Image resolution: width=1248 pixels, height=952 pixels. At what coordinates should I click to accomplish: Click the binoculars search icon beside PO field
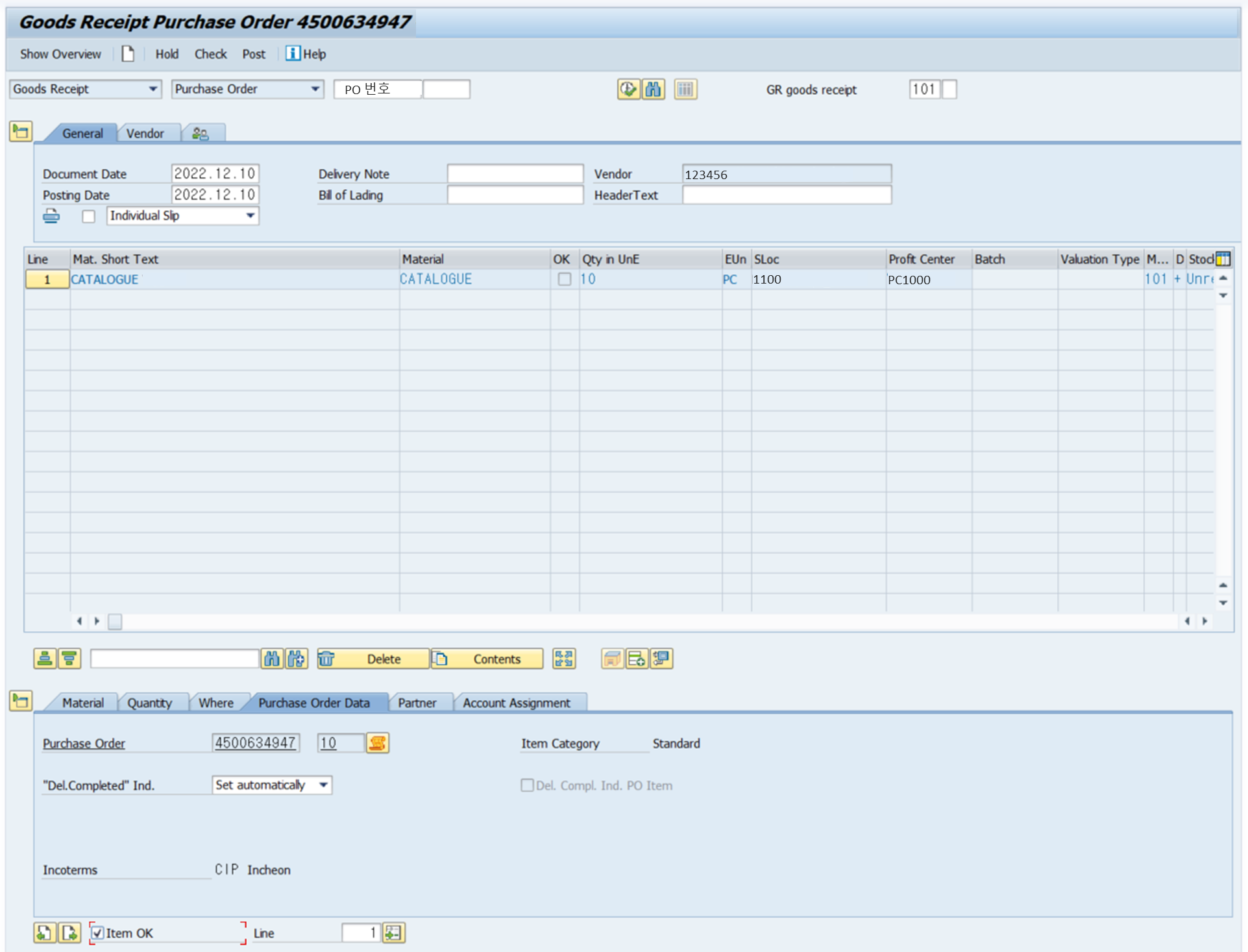(x=653, y=89)
